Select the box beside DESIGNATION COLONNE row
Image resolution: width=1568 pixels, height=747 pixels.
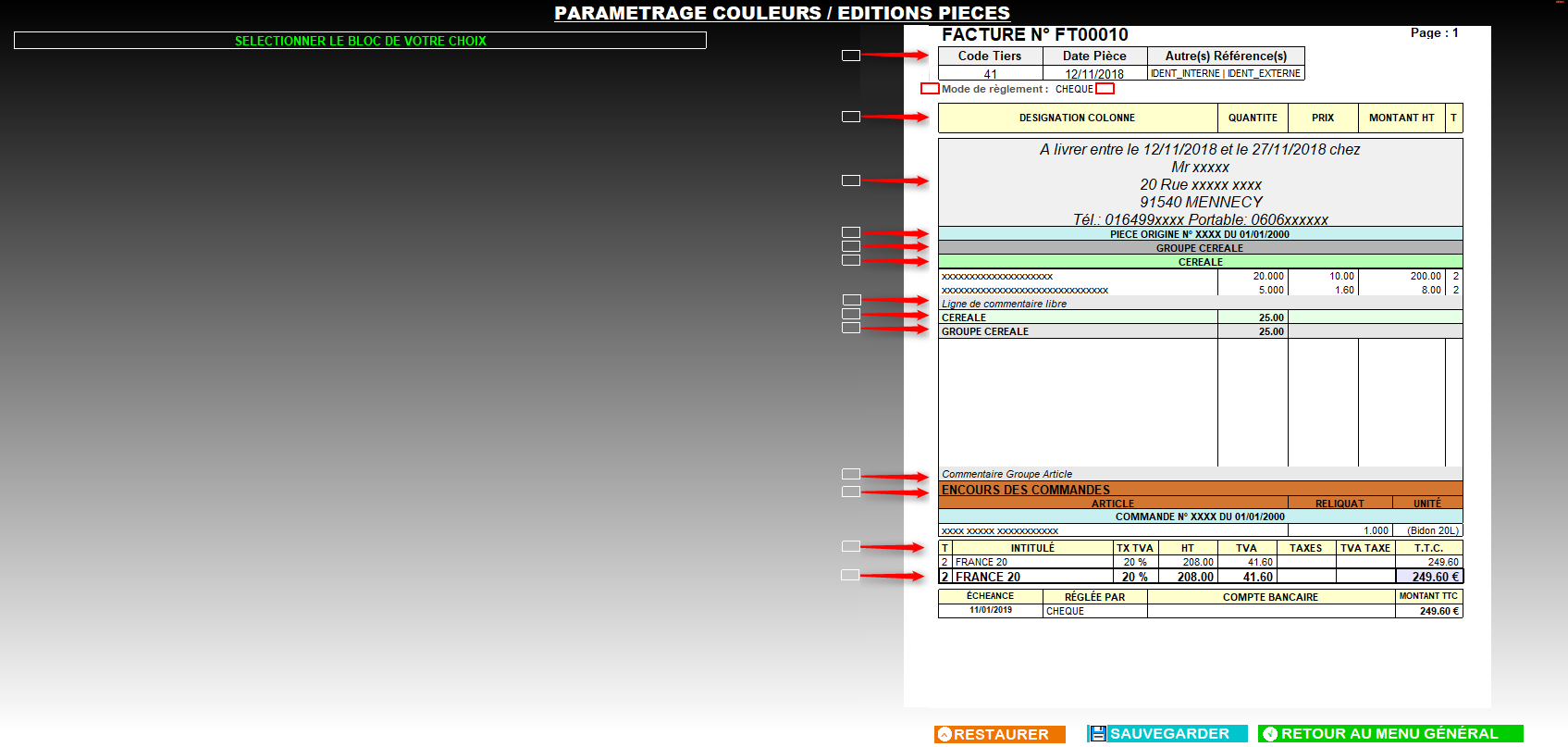pos(851,117)
